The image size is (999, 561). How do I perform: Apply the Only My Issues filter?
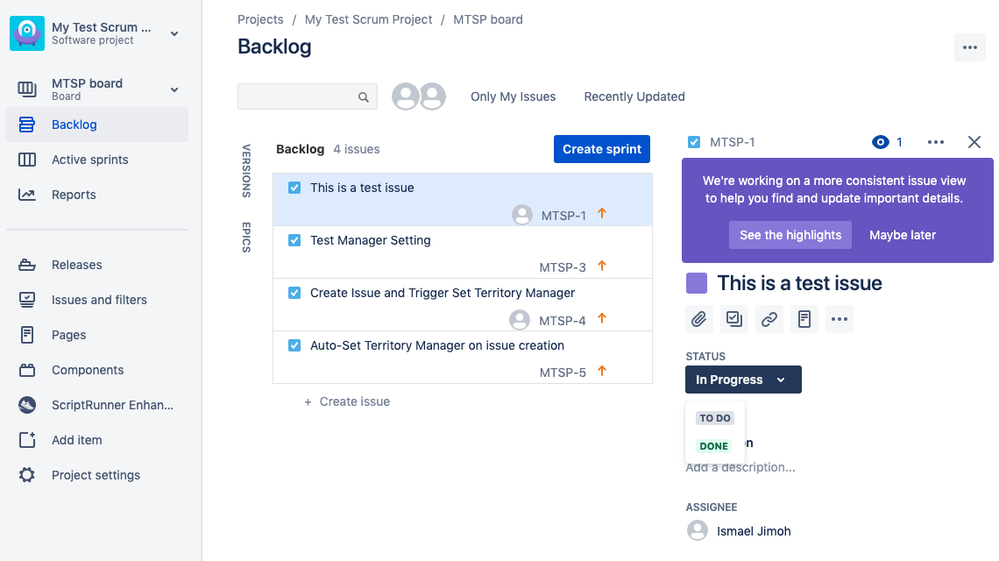[x=513, y=97]
